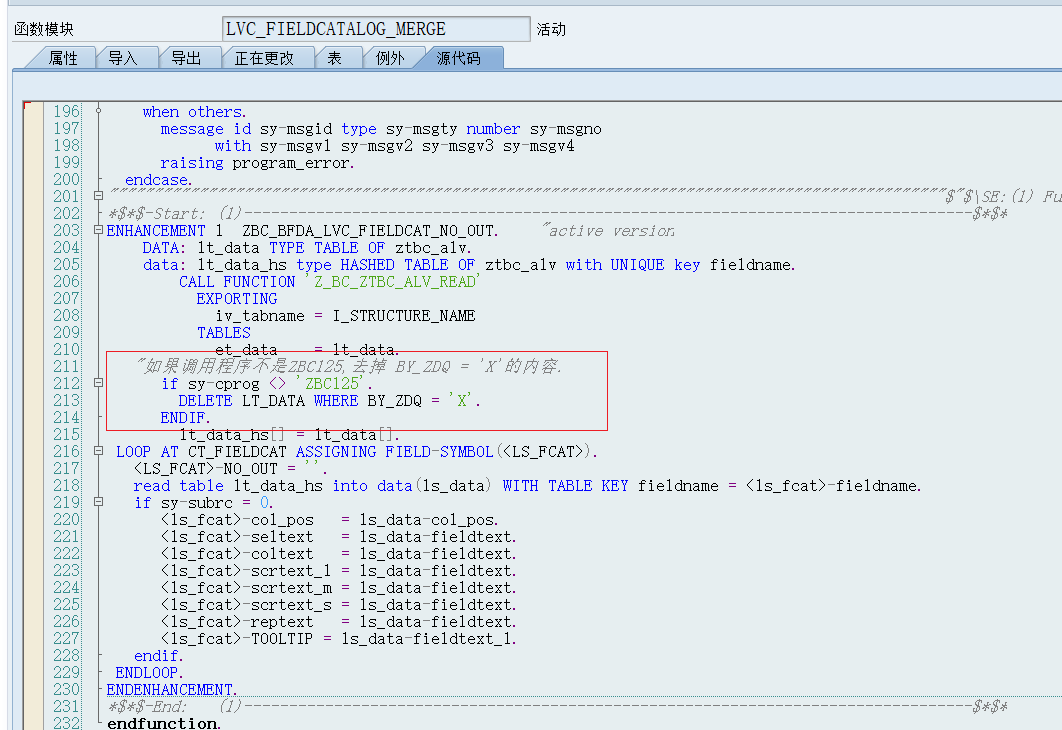Click the <LS_FCAT>-NO_OUT assignment line
The image size is (1062, 730).
[x=230, y=469]
